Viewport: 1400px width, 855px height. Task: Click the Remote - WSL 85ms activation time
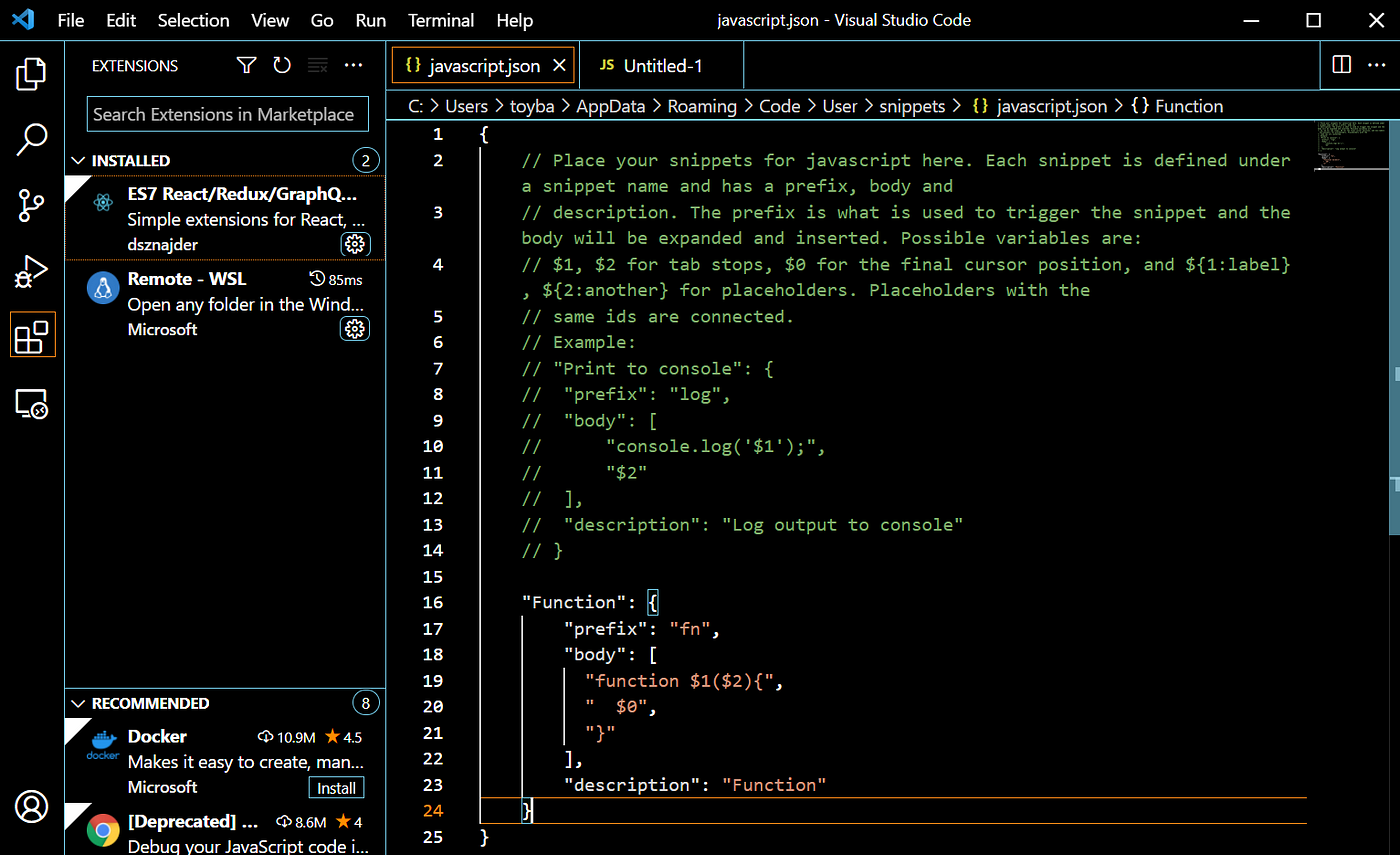(x=336, y=280)
